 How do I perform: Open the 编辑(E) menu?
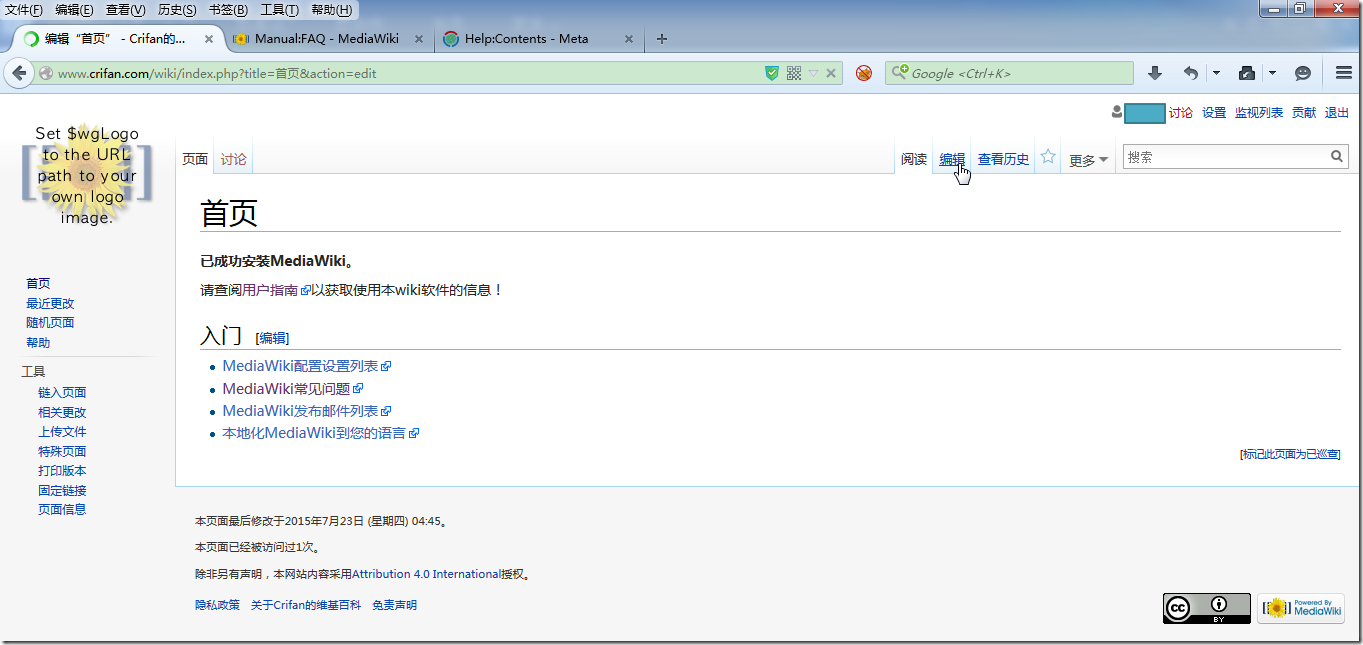coord(75,10)
